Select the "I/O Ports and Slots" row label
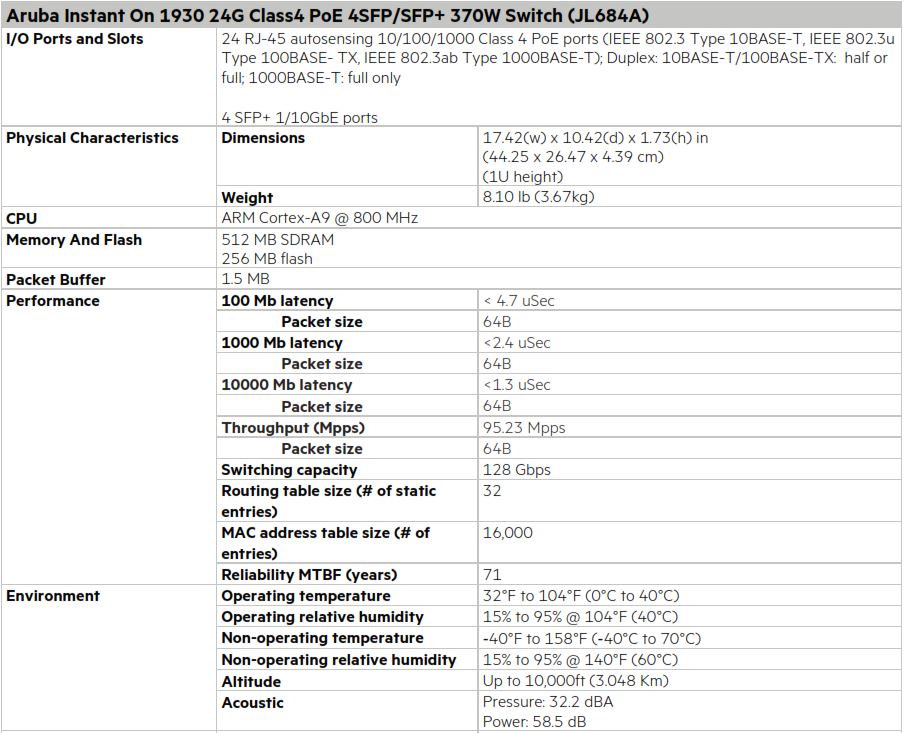This screenshot has height=733, width=904. click(x=74, y=39)
